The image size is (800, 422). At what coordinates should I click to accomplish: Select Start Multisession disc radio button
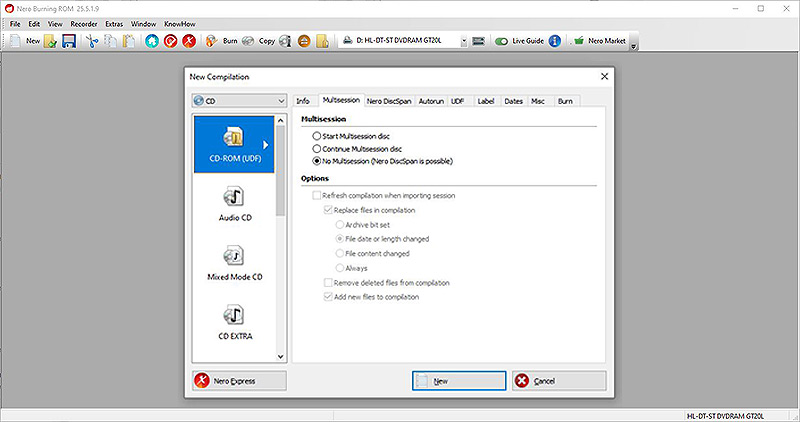[x=317, y=136]
